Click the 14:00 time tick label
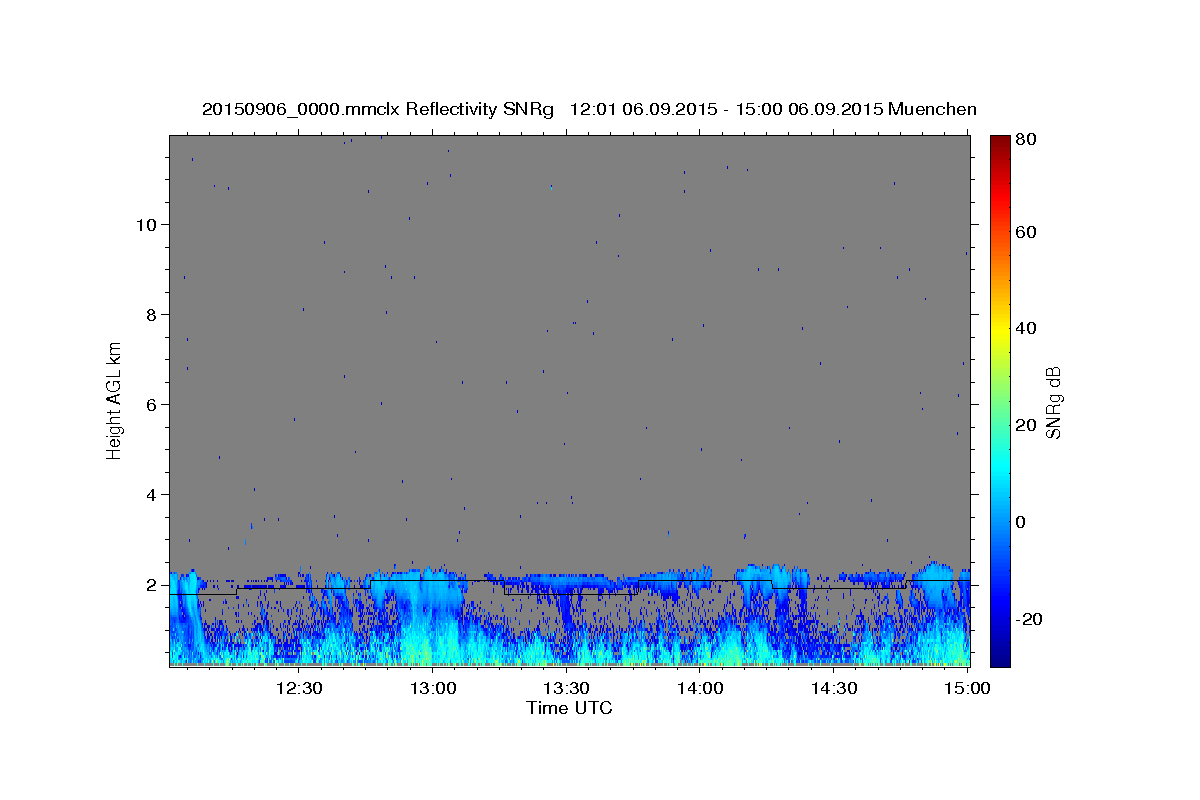This screenshot has height=800, width=1200. [x=701, y=688]
